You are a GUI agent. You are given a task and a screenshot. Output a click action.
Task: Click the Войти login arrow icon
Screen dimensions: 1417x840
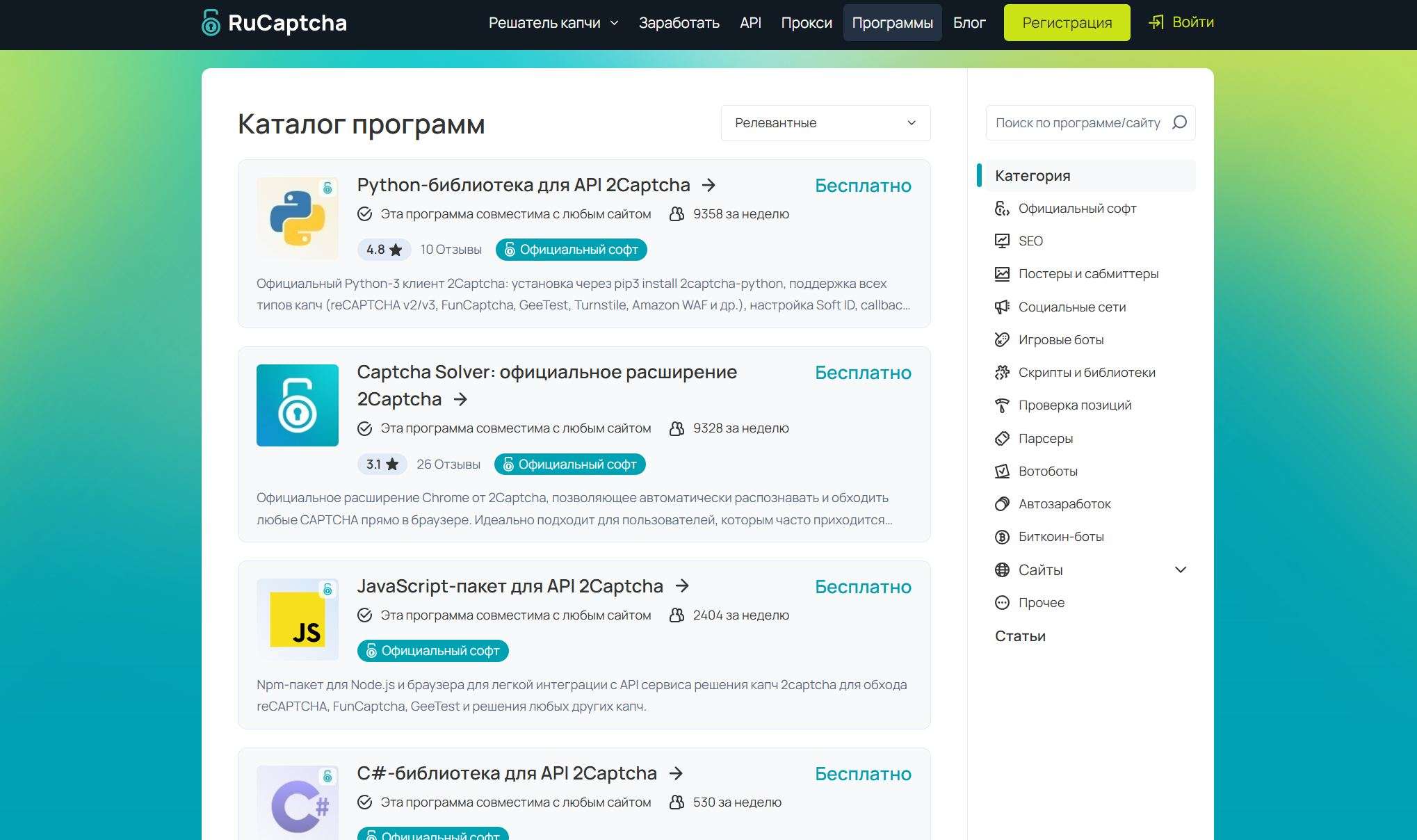coord(1156,22)
